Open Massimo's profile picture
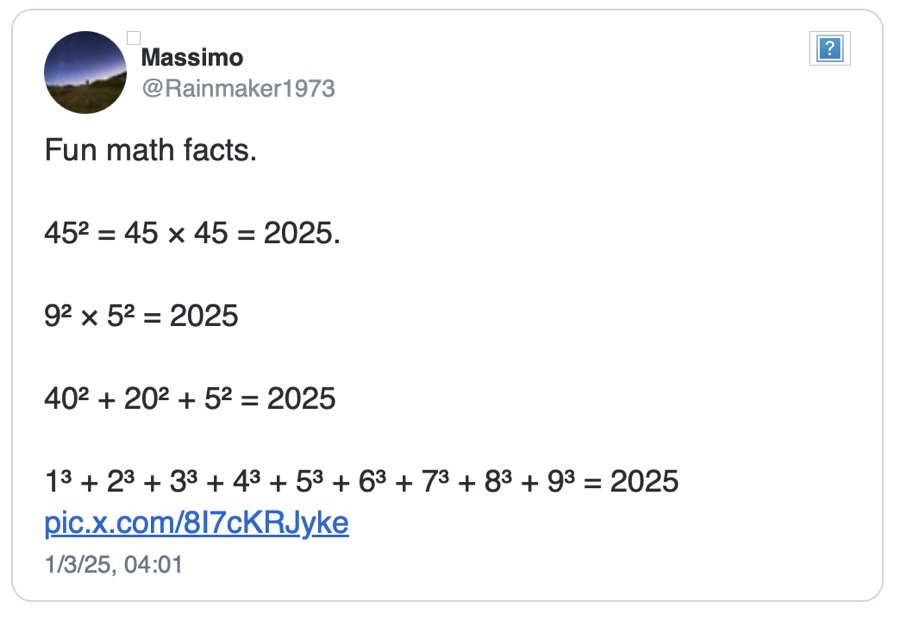The height and width of the screenshot is (621, 900). pos(86,72)
